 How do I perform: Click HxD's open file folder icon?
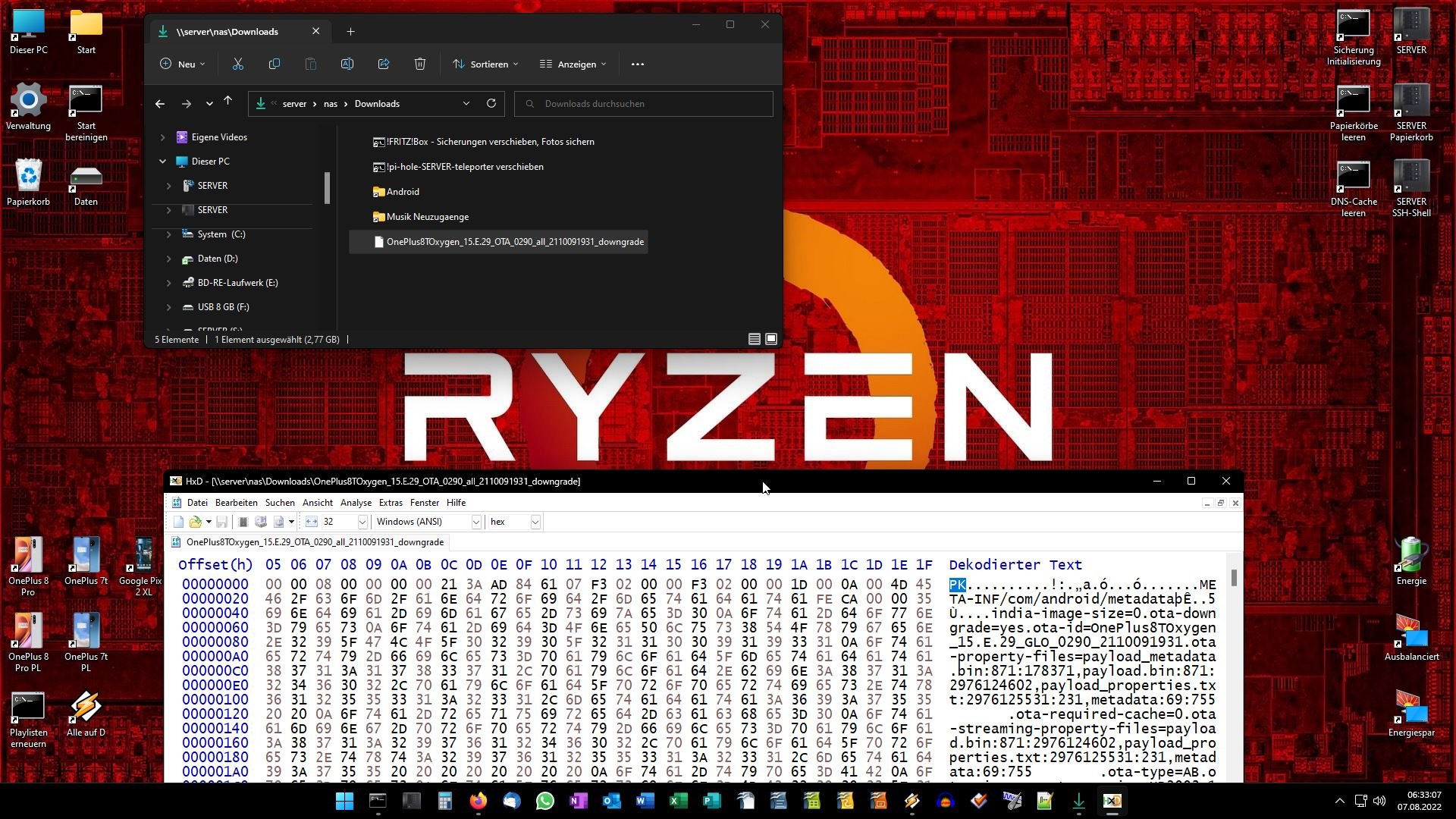196,522
